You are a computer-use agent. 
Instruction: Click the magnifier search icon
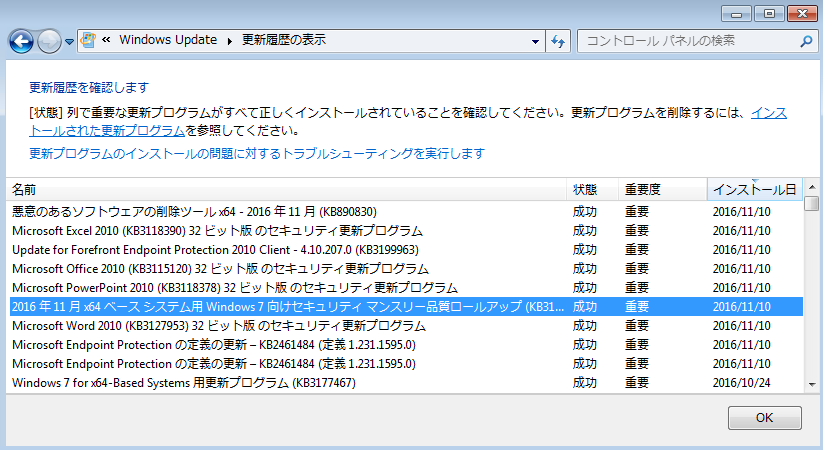(806, 41)
